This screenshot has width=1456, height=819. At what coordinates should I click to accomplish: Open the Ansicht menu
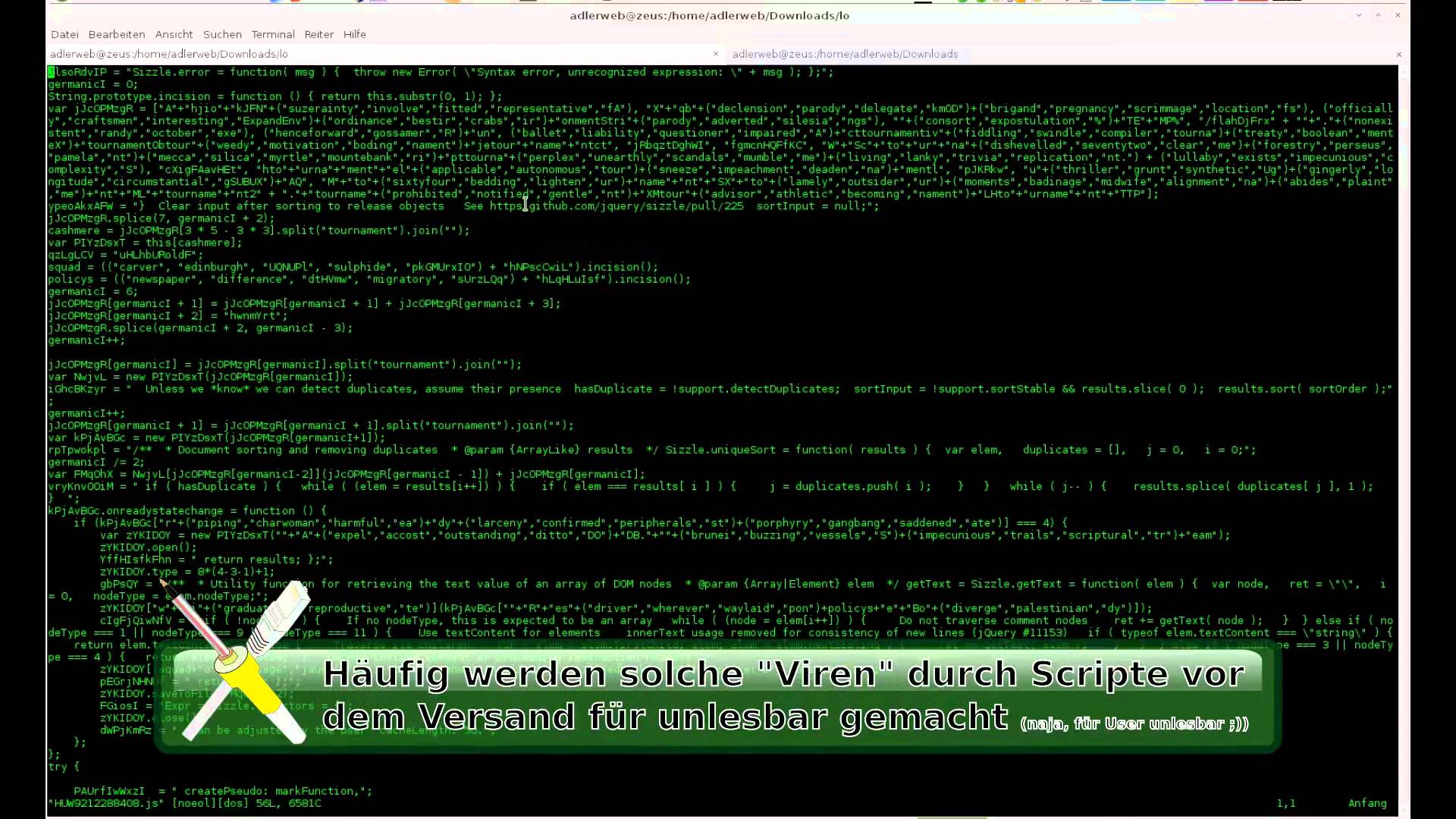pyautogui.click(x=174, y=34)
